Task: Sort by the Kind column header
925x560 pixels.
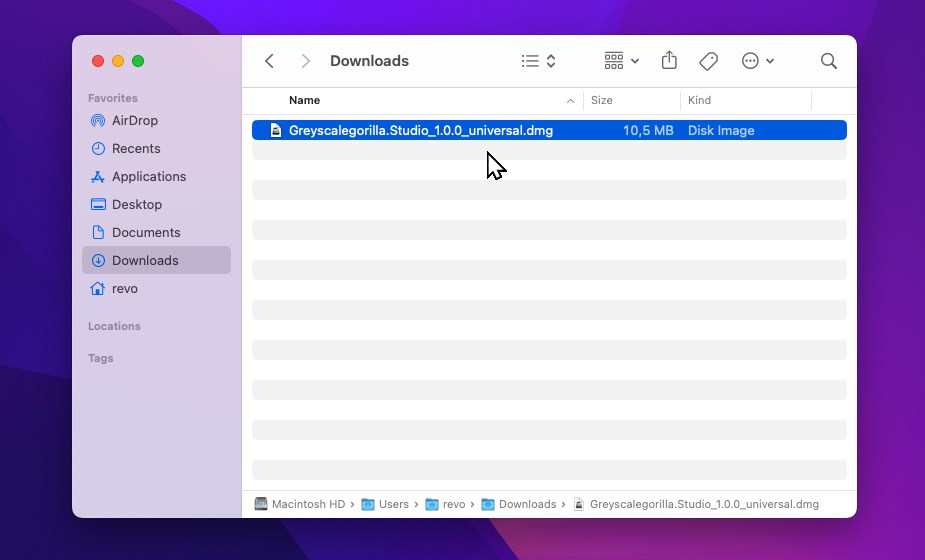Action: click(x=699, y=100)
